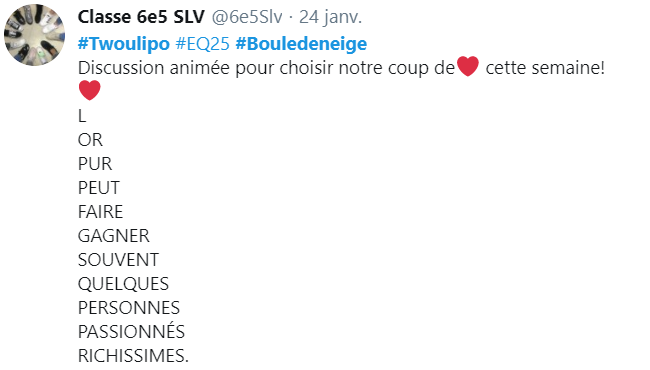
Task: Click the word GAGNER in the poem
Action: pyautogui.click(x=114, y=236)
